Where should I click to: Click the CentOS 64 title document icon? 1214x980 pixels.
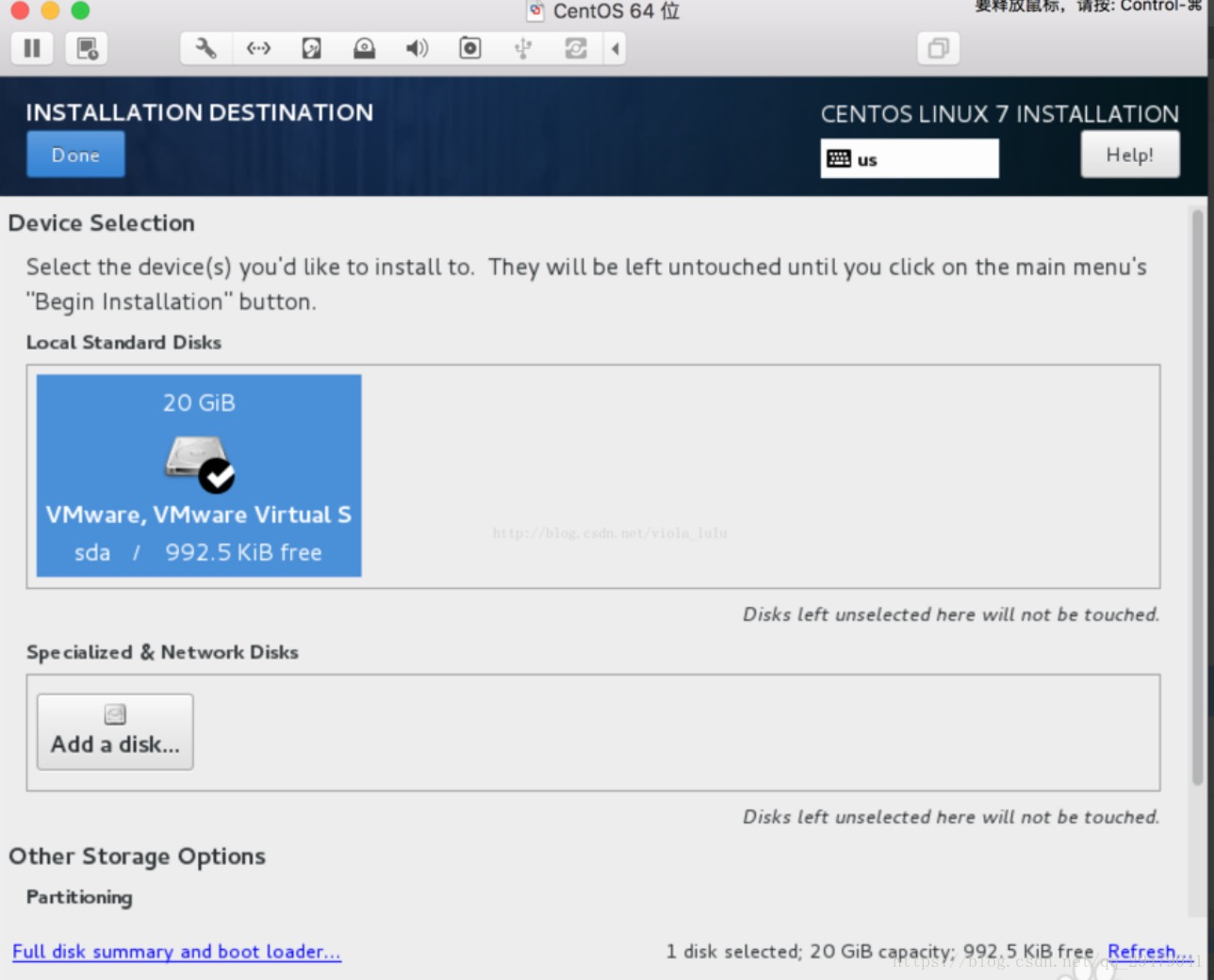coord(536,11)
